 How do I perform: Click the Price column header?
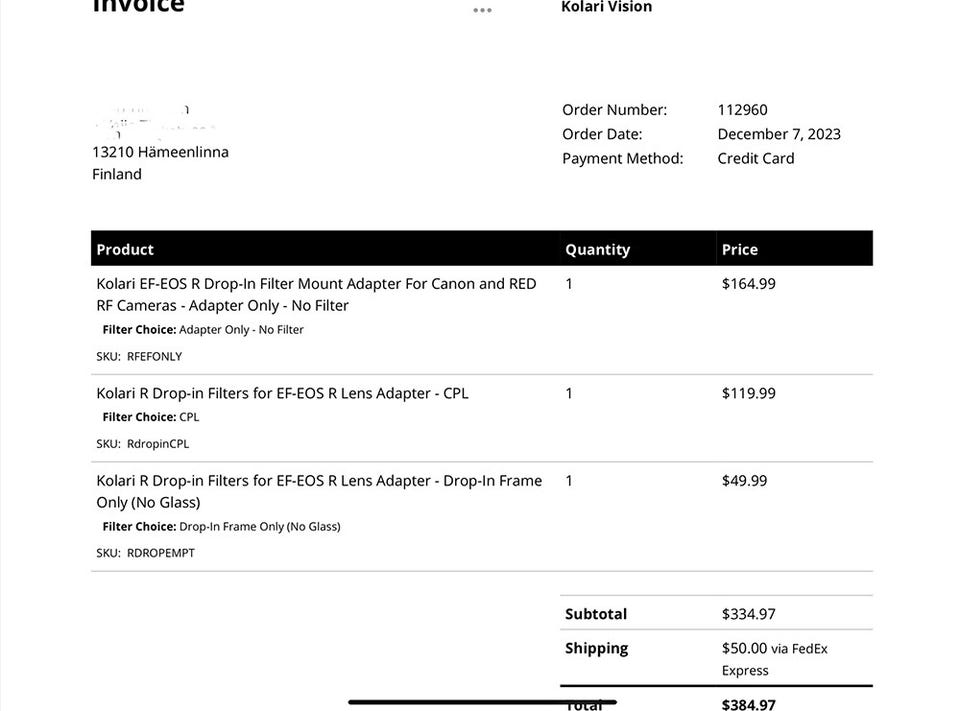click(x=739, y=249)
